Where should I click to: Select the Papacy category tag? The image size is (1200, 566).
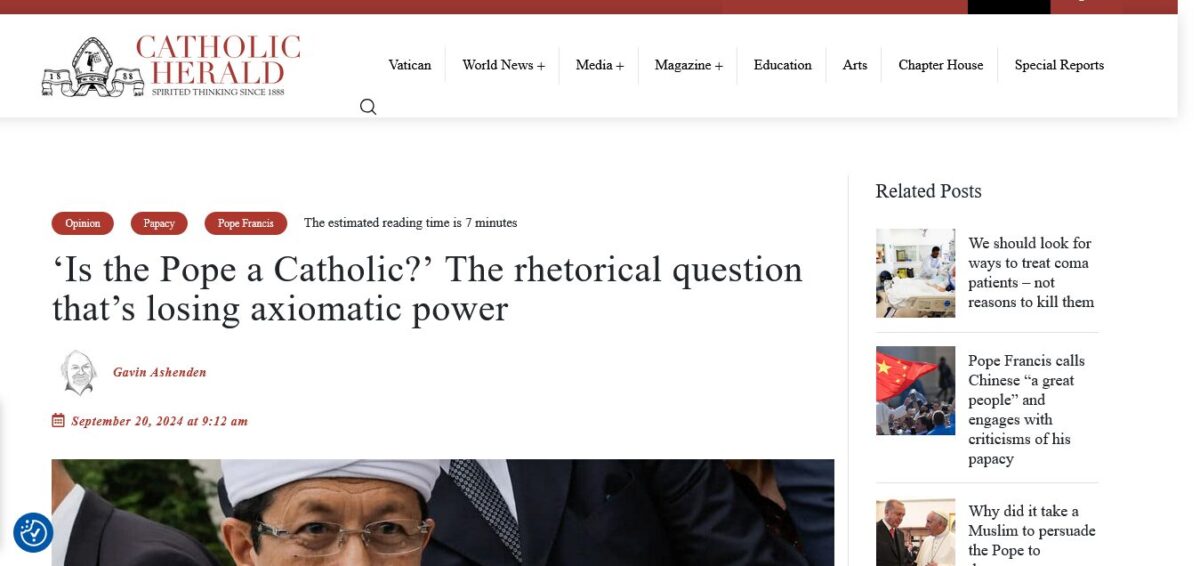pyautogui.click(x=159, y=223)
